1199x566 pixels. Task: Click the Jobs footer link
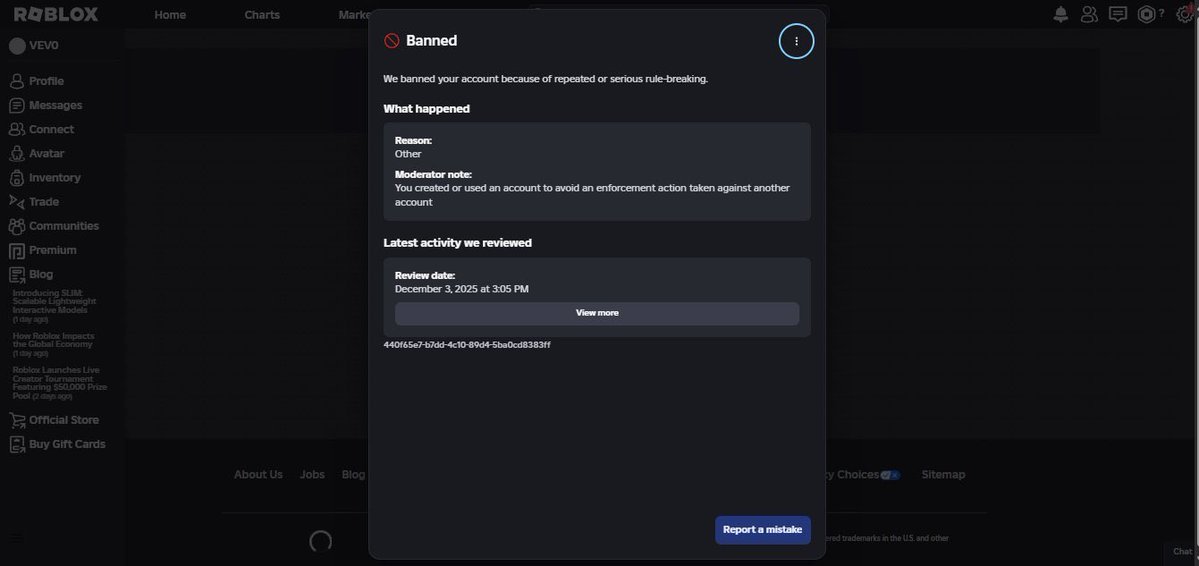[x=312, y=475]
